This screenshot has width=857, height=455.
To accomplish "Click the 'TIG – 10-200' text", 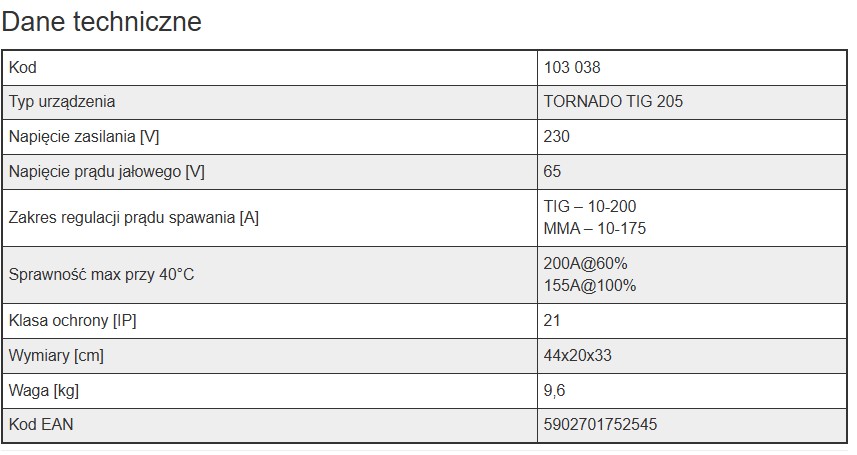I will (590, 206).
